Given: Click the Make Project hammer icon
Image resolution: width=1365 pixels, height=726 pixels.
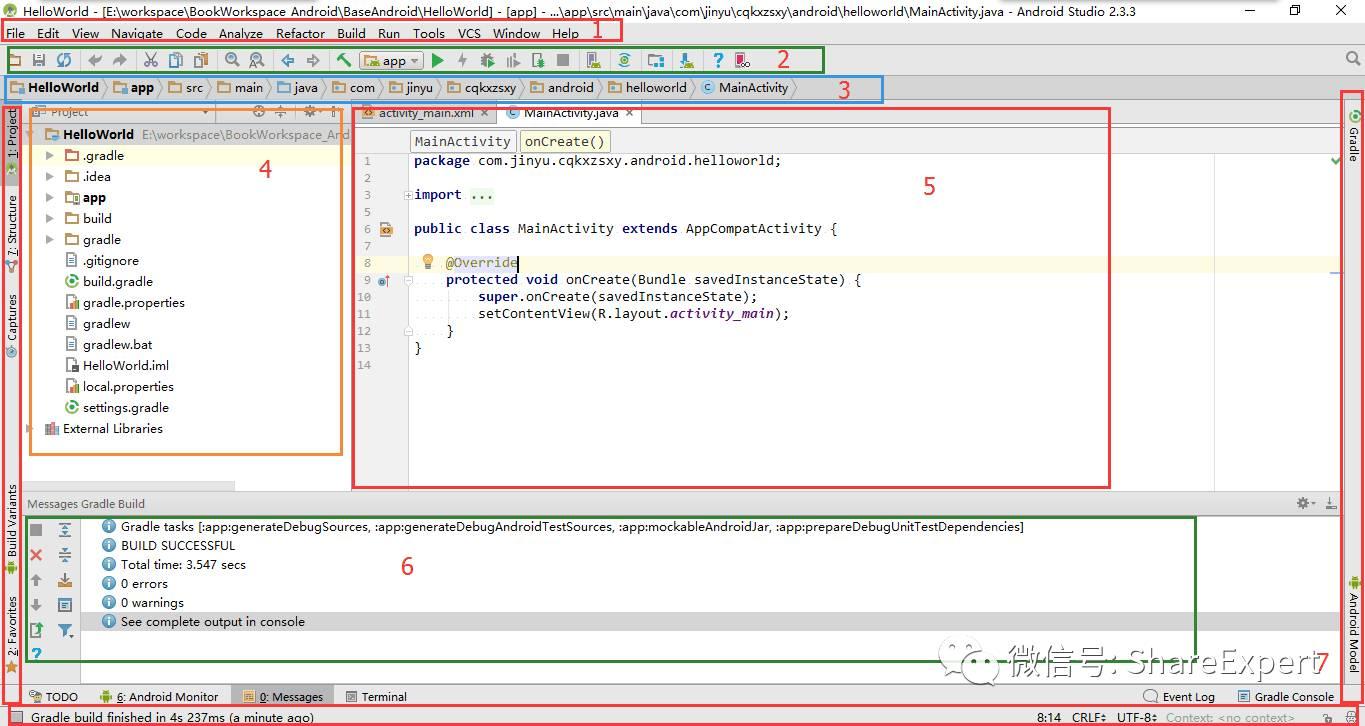Looking at the screenshot, I should click(x=344, y=61).
